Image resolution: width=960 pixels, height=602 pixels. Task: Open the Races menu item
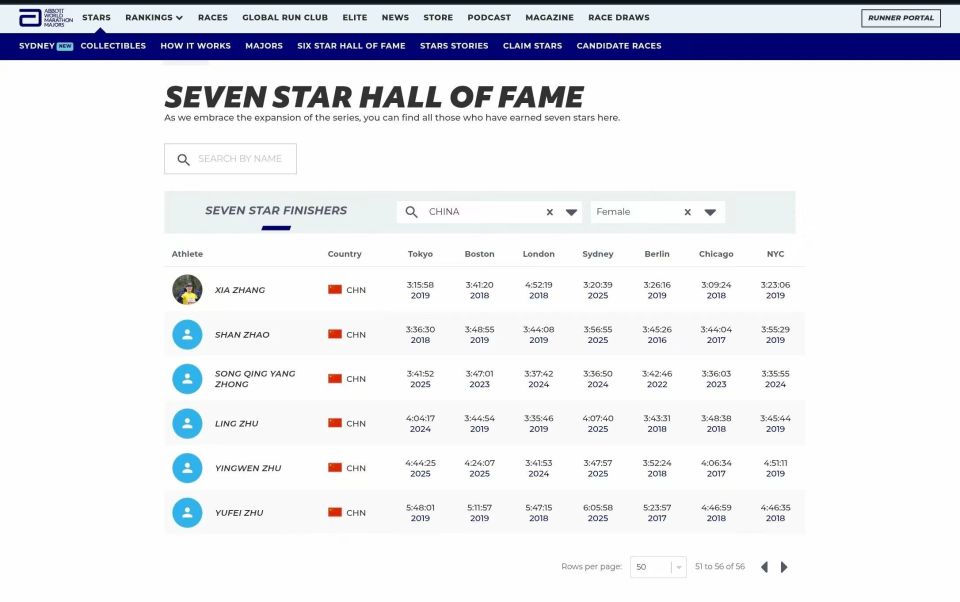pyautogui.click(x=213, y=18)
